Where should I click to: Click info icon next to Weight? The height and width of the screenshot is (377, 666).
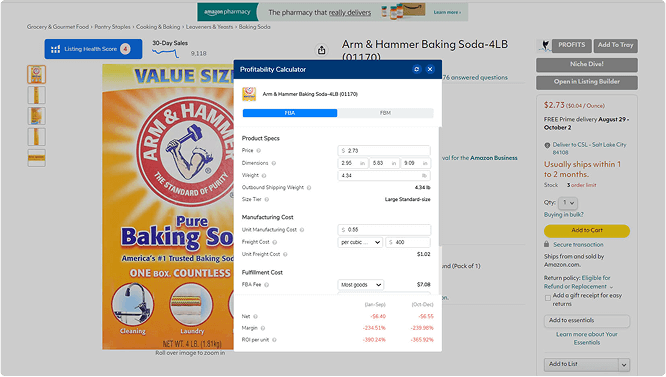264,175
